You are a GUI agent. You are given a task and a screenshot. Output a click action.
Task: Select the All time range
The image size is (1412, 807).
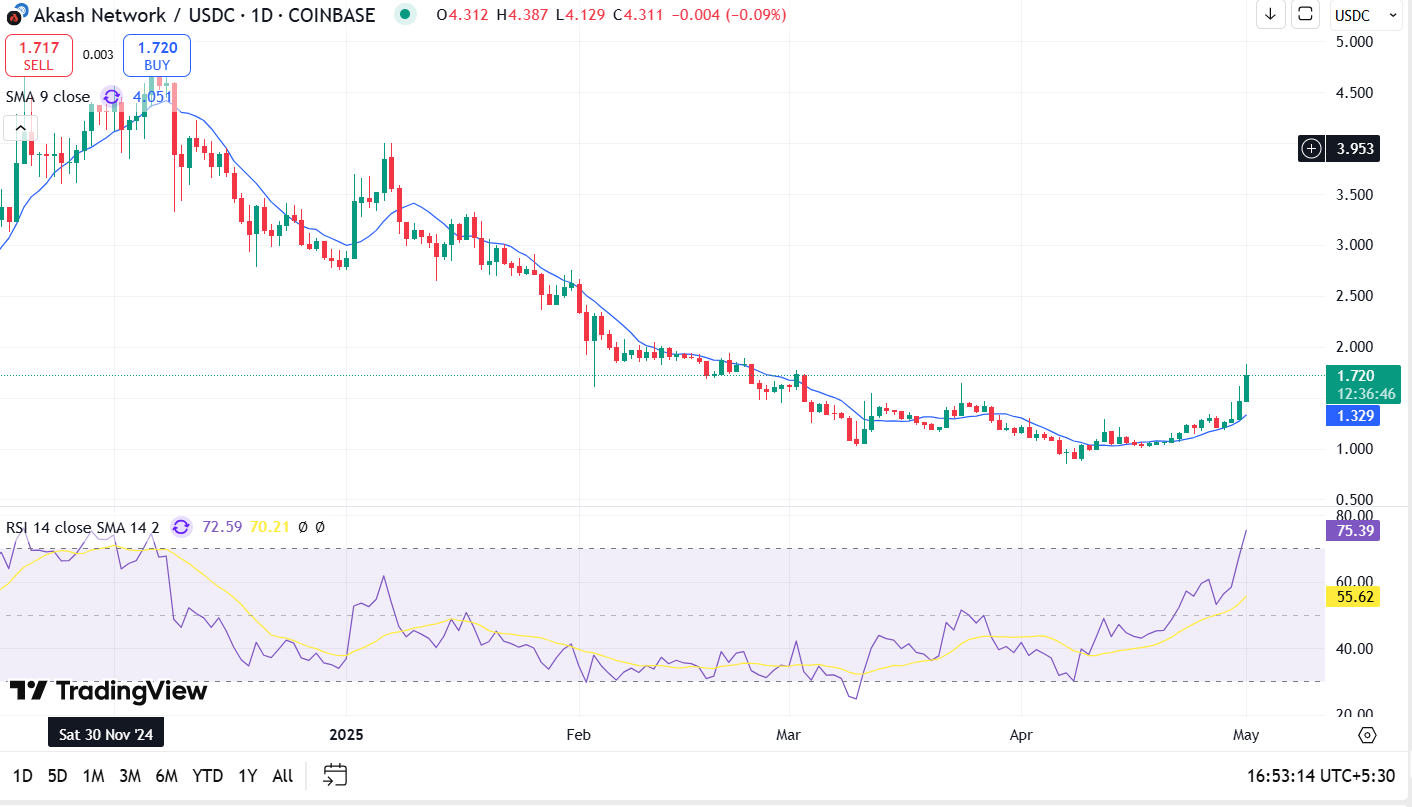pyautogui.click(x=283, y=775)
